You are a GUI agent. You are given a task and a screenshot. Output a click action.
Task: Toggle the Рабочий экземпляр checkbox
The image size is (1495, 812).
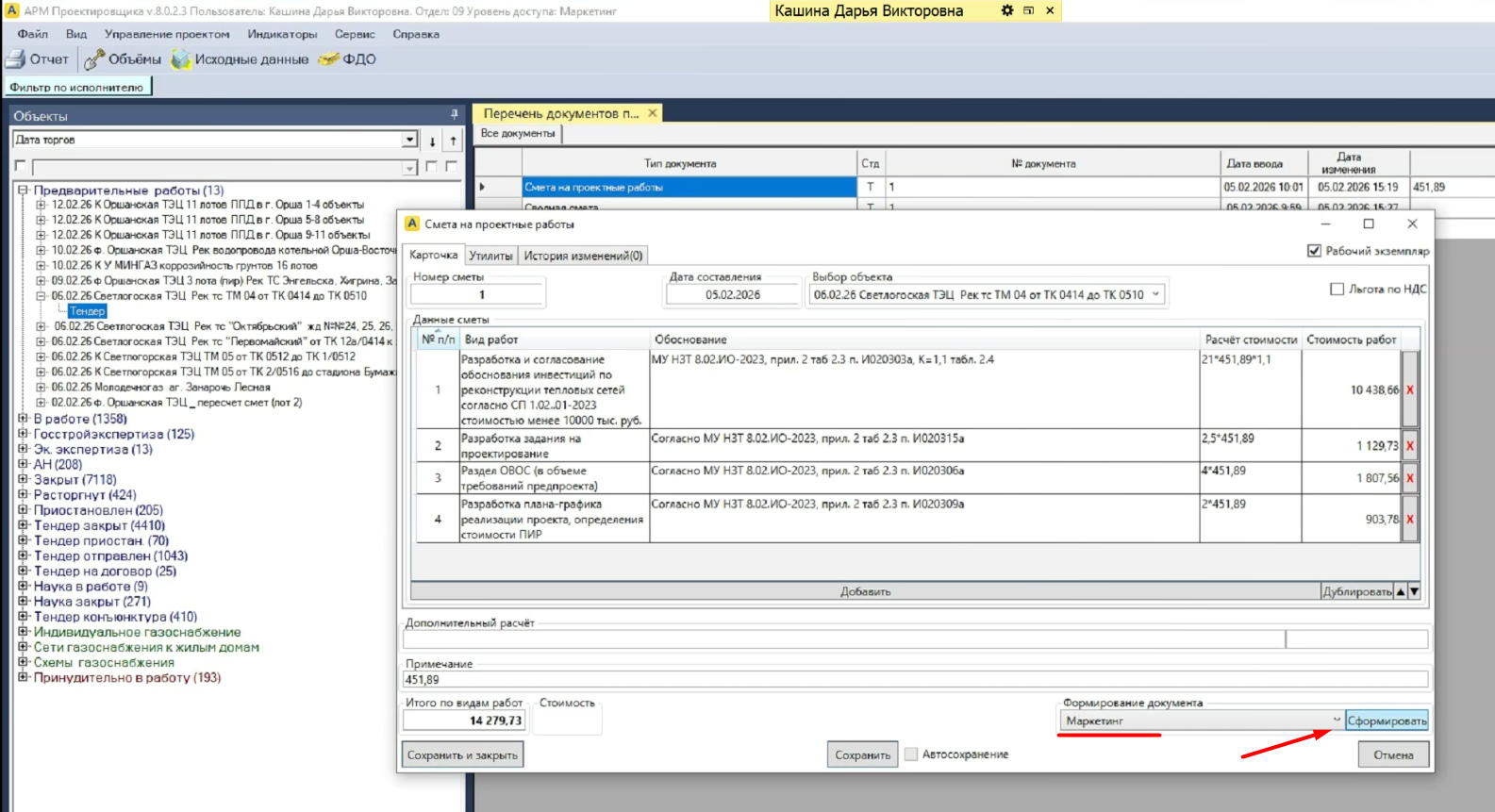point(1314,251)
